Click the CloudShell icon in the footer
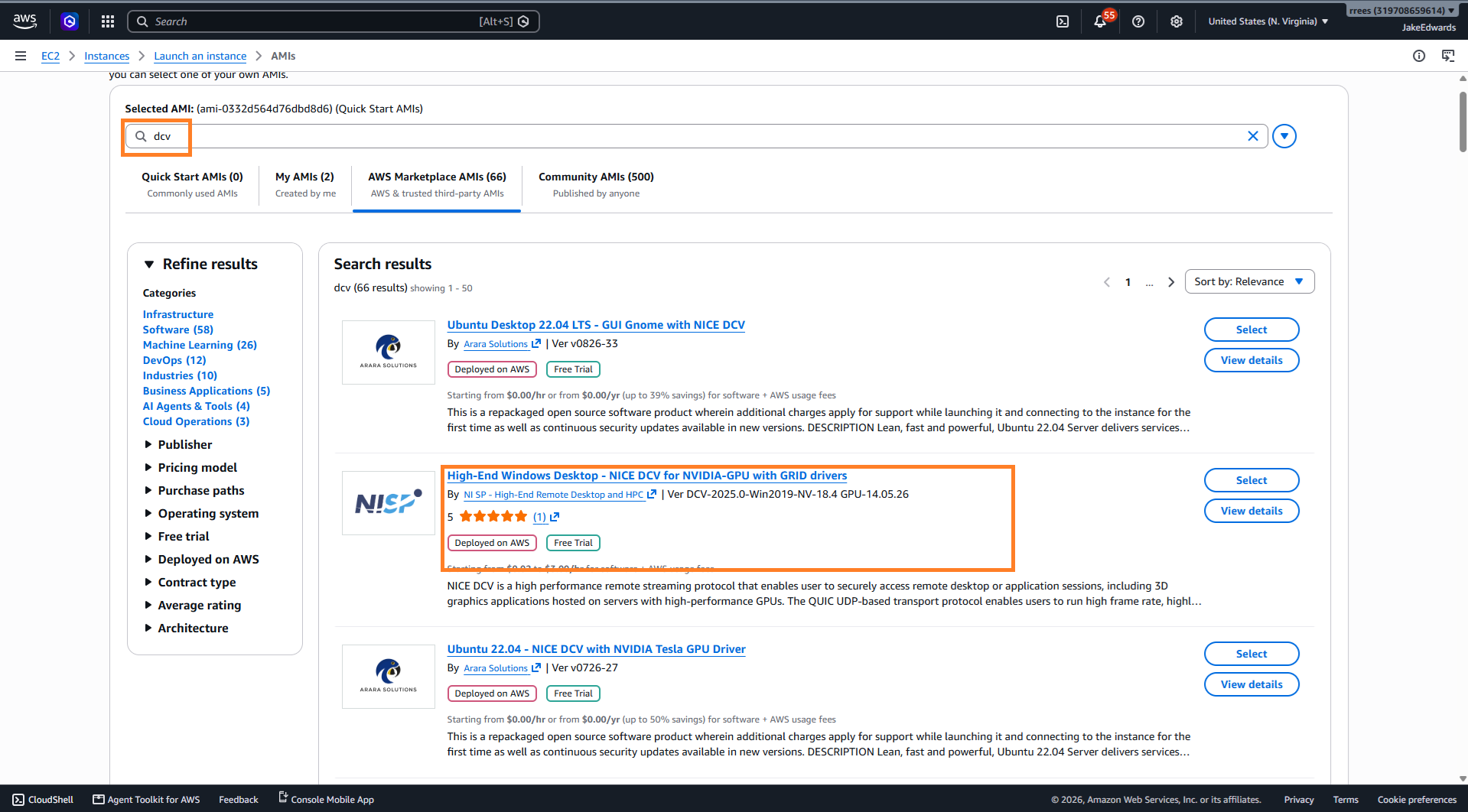This screenshot has height=812, width=1468. pyautogui.click(x=18, y=800)
